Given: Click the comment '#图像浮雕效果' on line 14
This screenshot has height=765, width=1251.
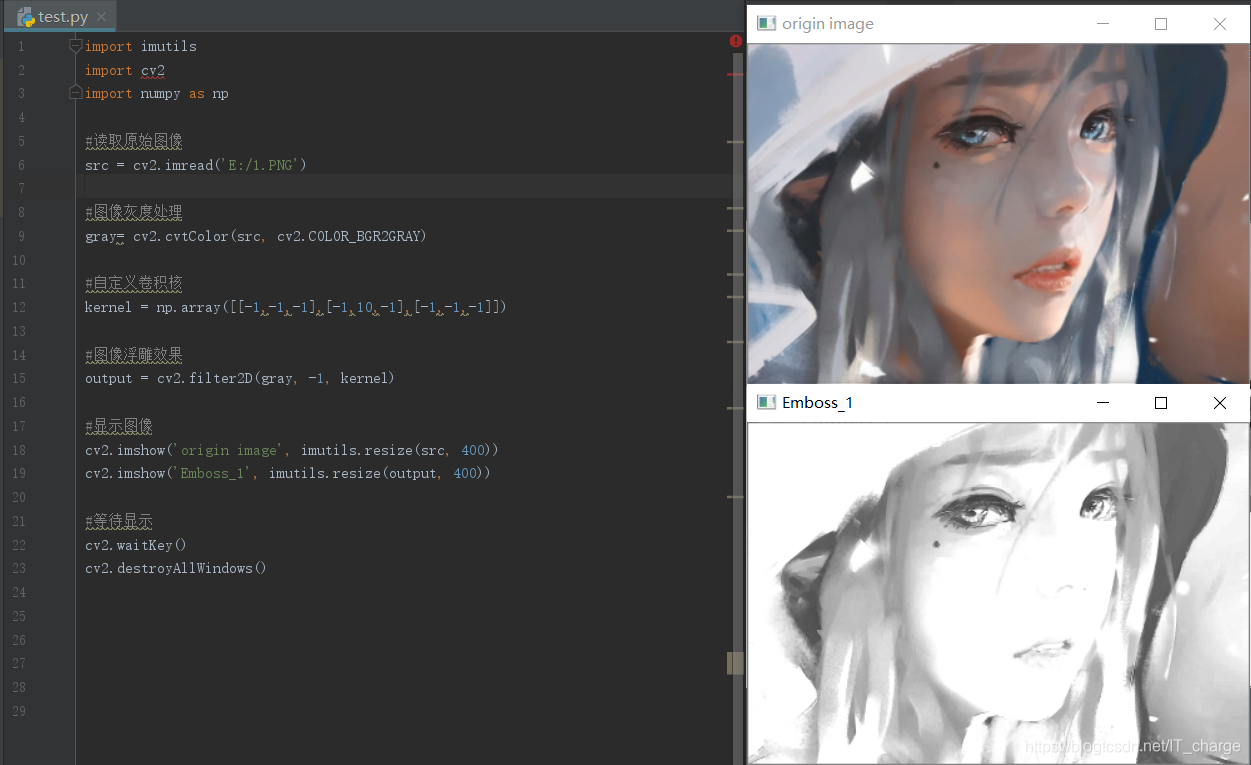Looking at the screenshot, I should (x=134, y=355).
